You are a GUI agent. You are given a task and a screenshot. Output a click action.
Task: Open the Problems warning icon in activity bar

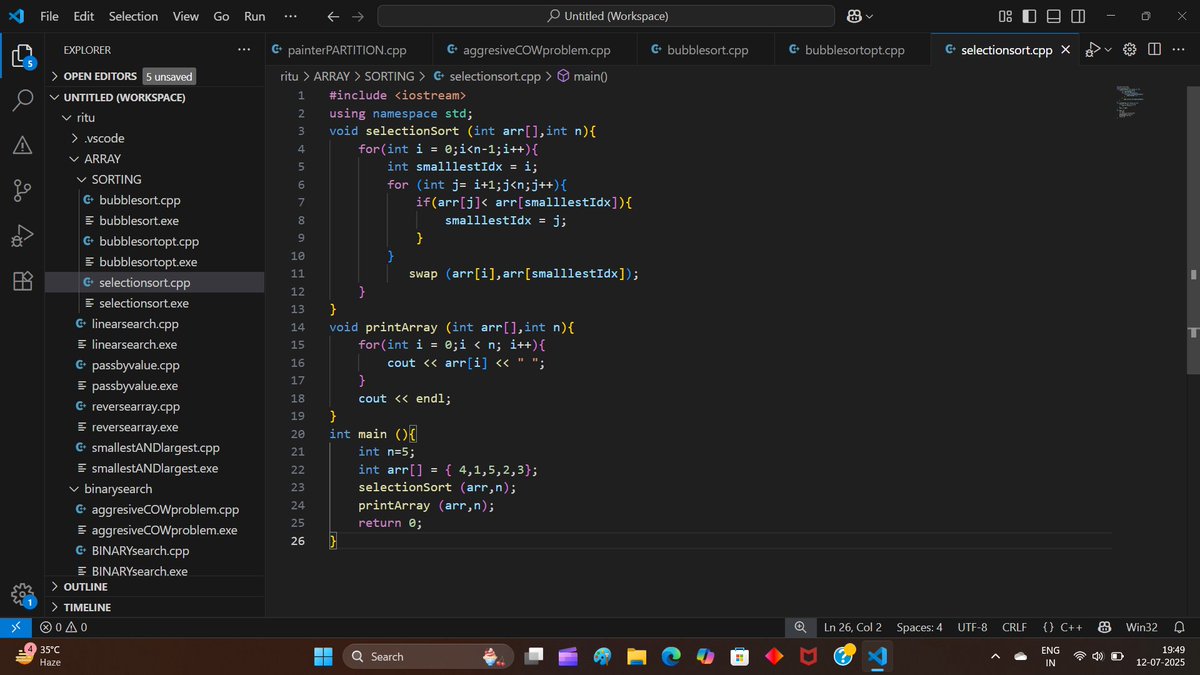(23, 146)
